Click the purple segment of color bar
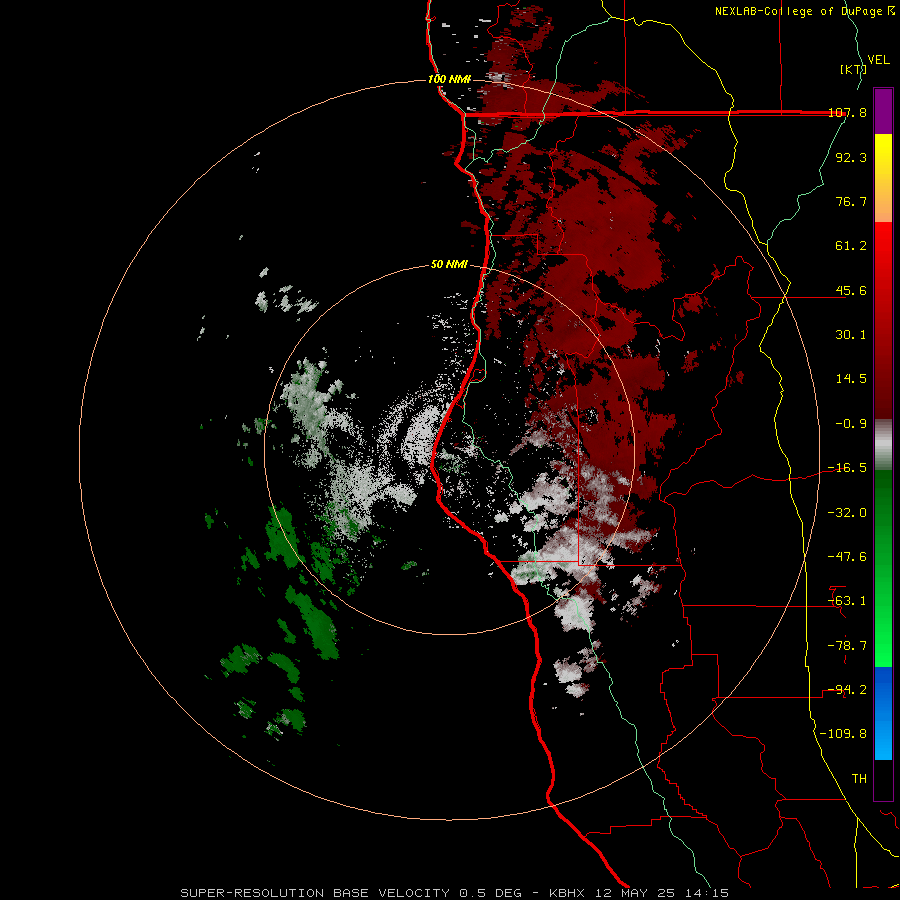This screenshot has width=900, height=900. pos(883,111)
